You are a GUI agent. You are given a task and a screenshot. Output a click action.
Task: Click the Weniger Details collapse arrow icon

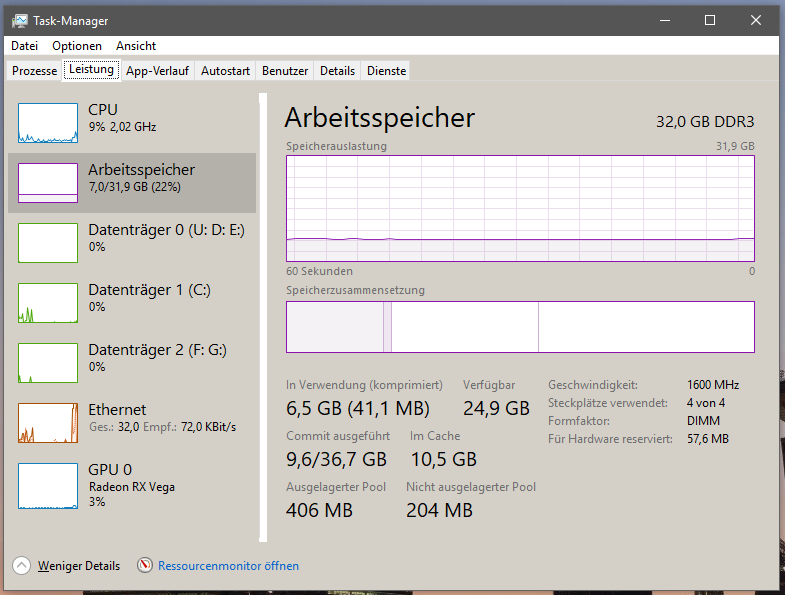pyautogui.click(x=22, y=566)
